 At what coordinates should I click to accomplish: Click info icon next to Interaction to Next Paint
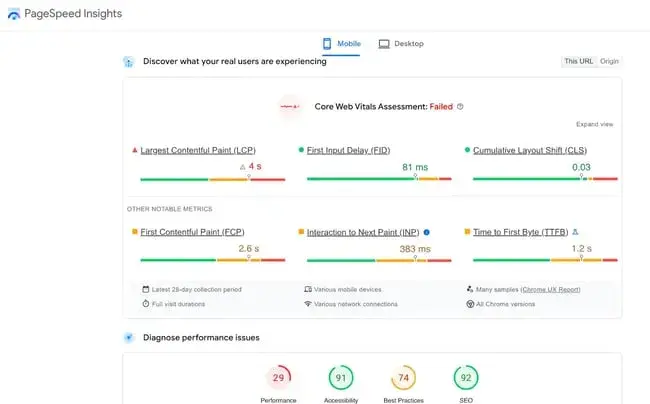click(x=426, y=231)
